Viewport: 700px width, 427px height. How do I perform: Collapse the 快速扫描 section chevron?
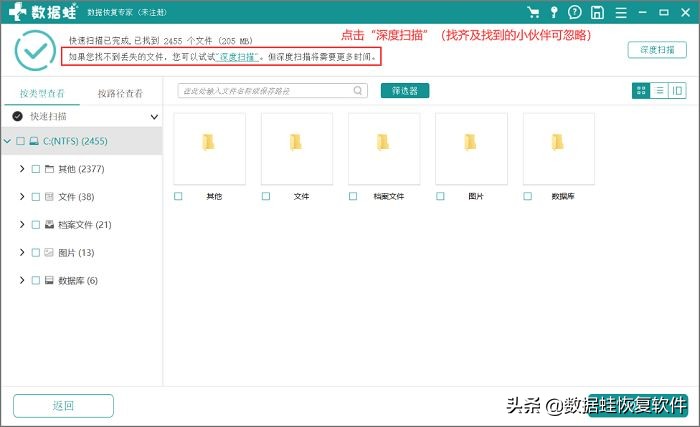pyautogui.click(x=154, y=117)
